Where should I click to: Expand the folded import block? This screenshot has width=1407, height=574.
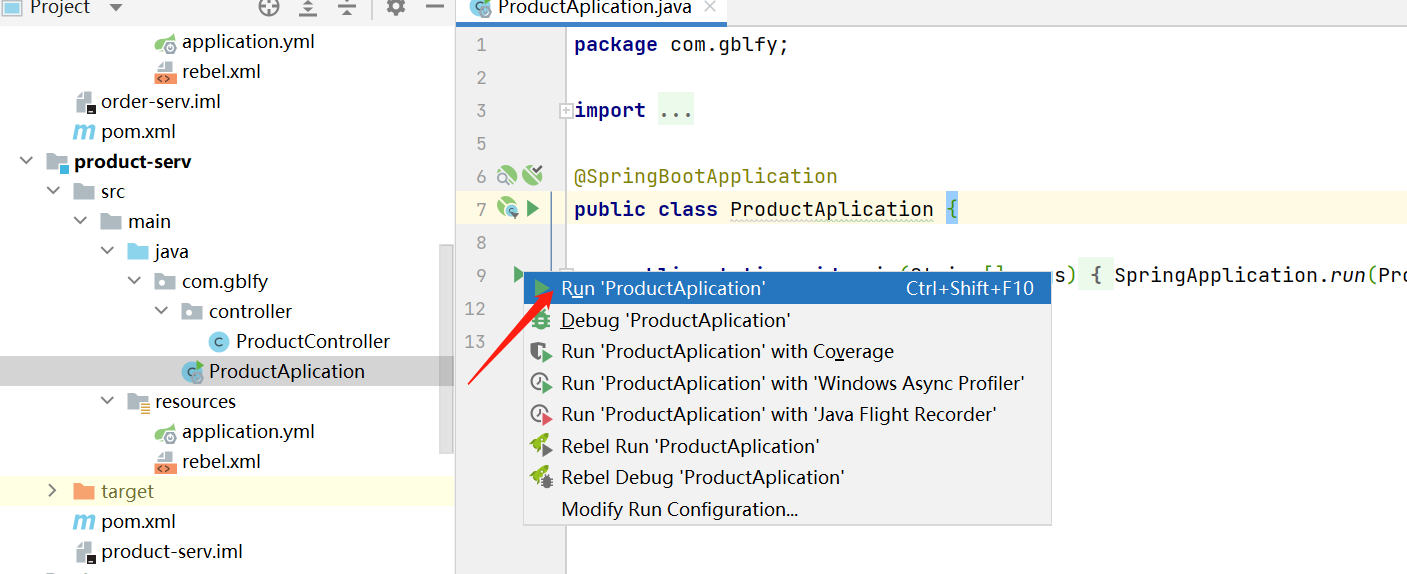tap(566, 111)
